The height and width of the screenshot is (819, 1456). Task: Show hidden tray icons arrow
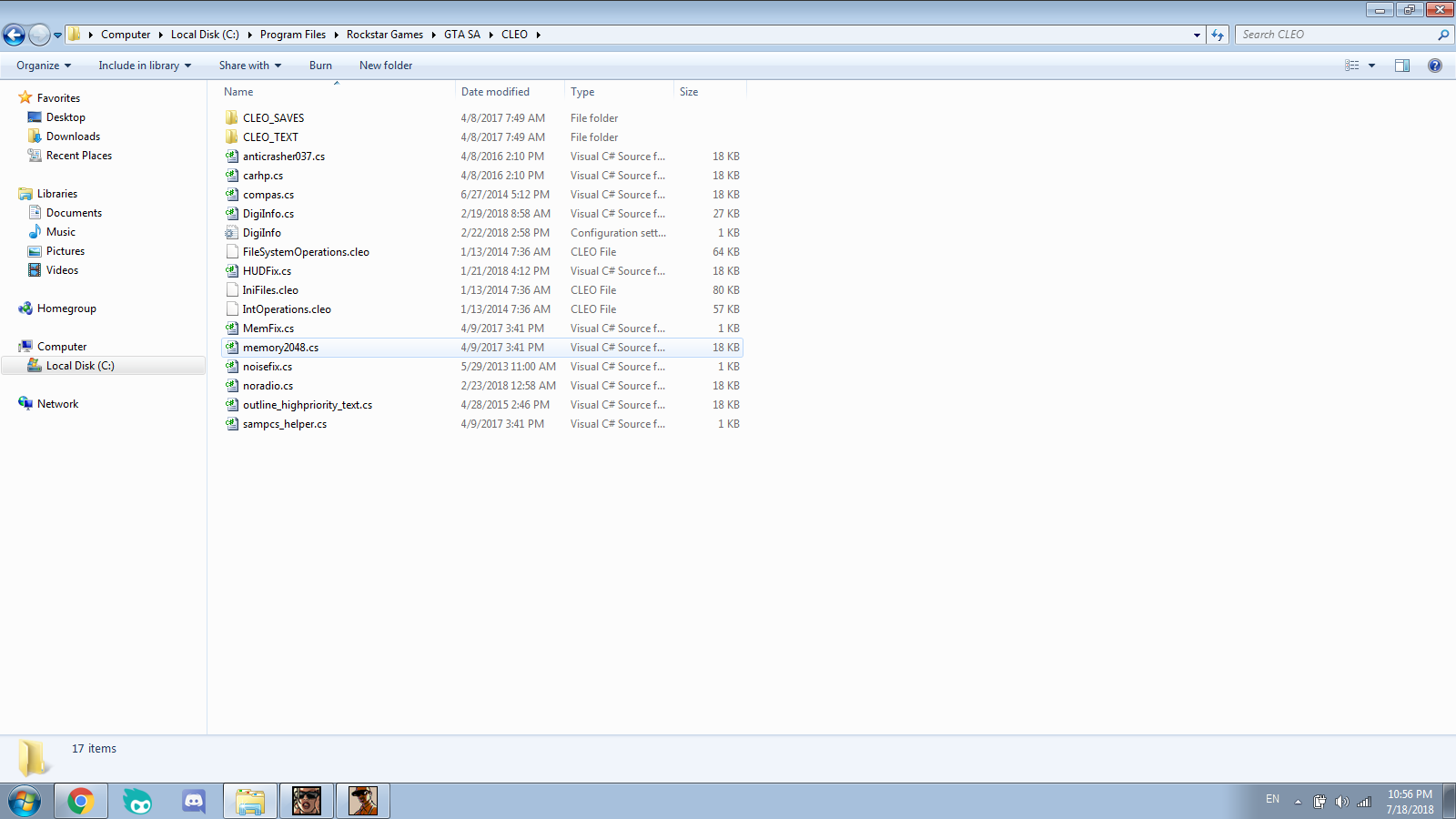pyautogui.click(x=1298, y=802)
